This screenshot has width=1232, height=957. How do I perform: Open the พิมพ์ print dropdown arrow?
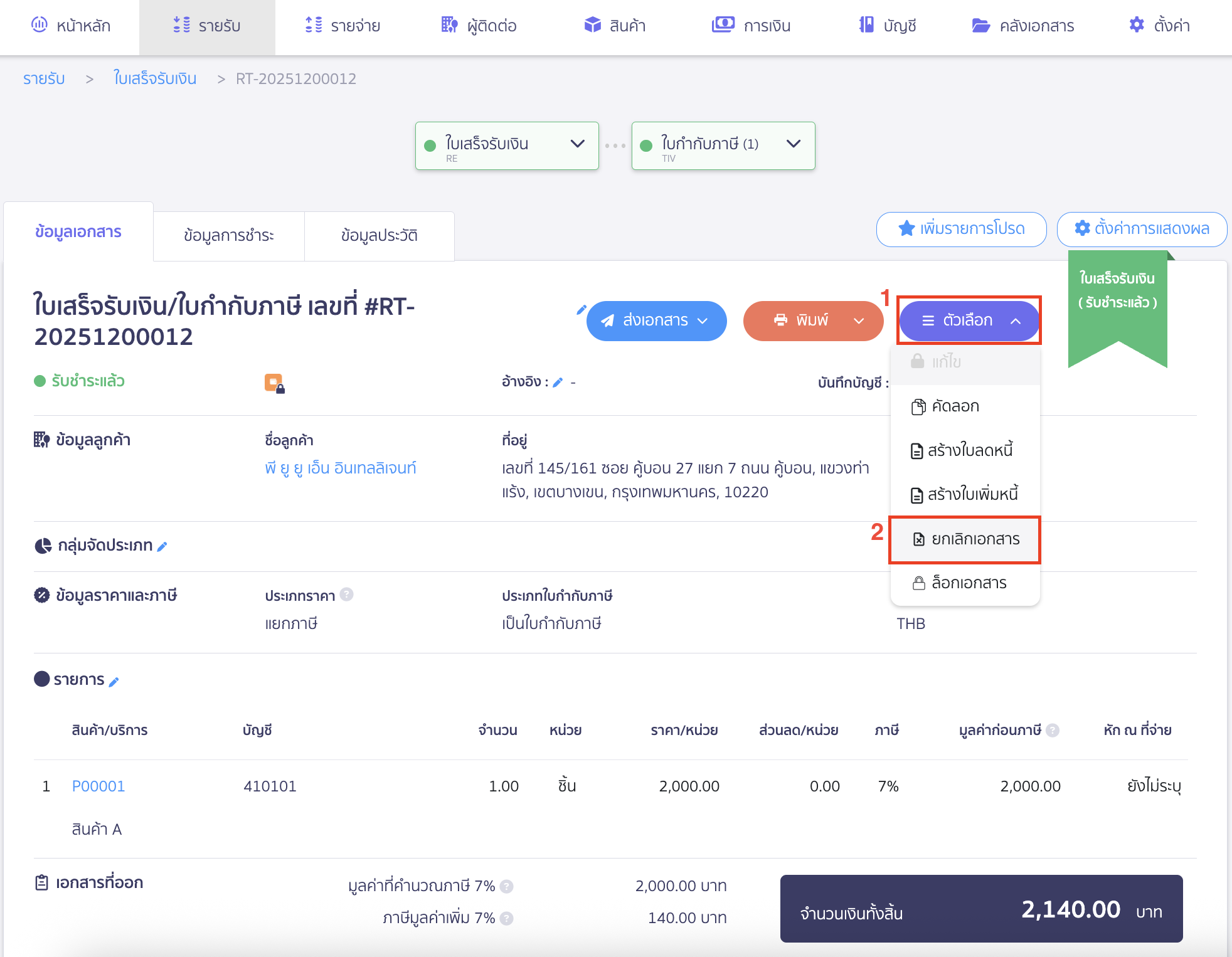(858, 320)
